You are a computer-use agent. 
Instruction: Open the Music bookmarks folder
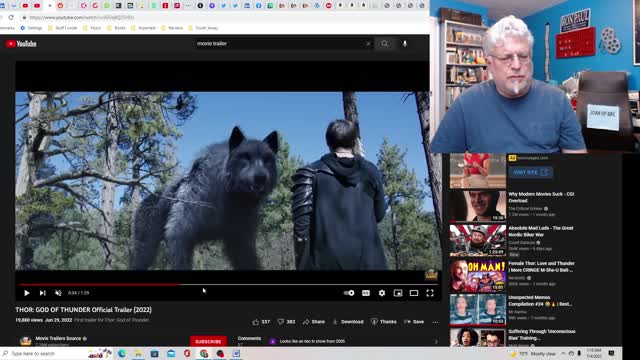[x=92, y=28]
